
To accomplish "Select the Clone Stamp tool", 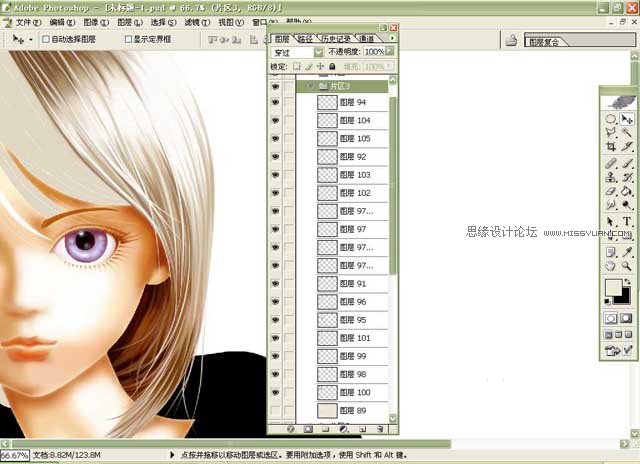I will click(x=611, y=177).
